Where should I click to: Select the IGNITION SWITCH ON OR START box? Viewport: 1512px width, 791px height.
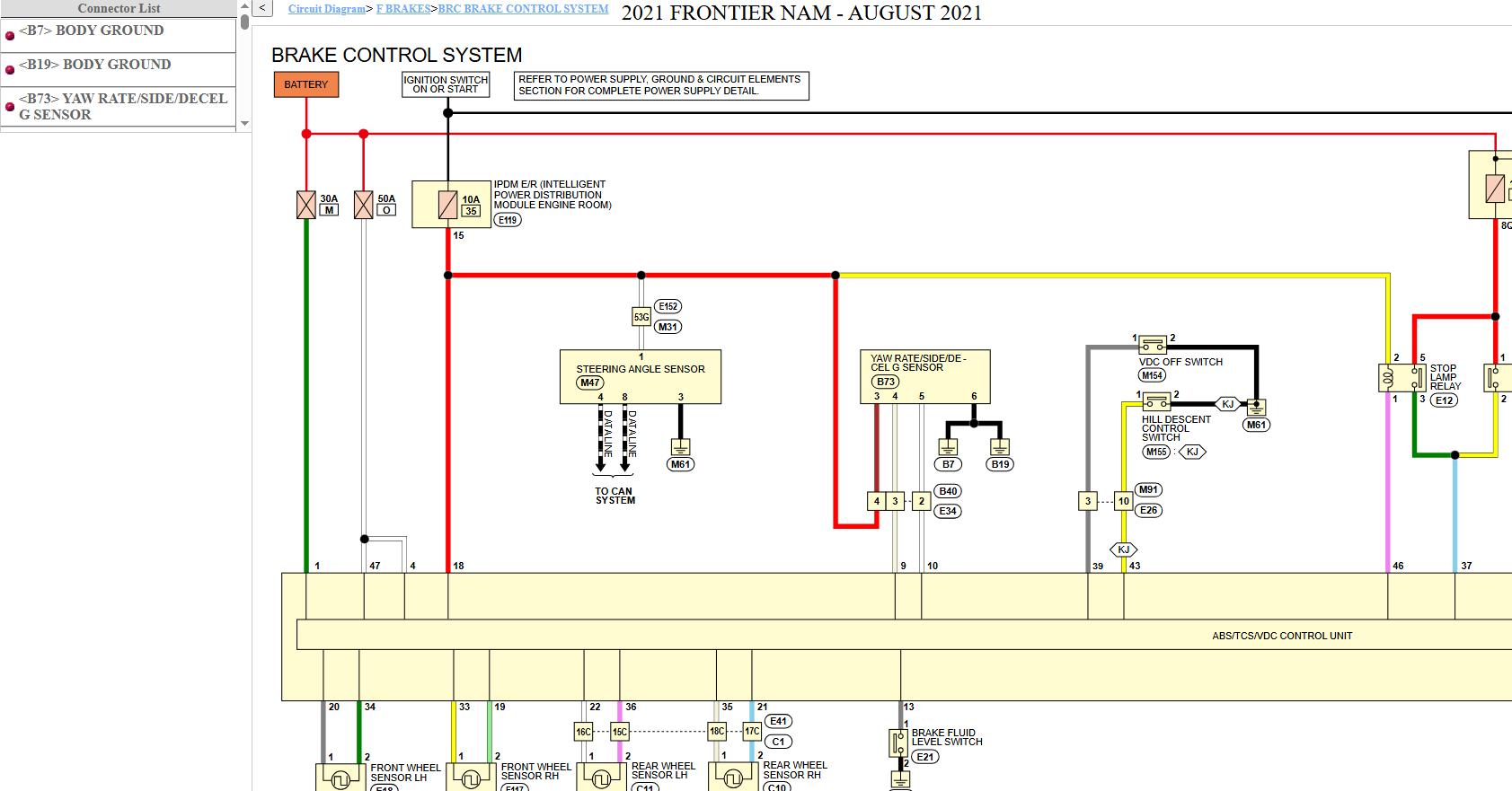click(446, 84)
